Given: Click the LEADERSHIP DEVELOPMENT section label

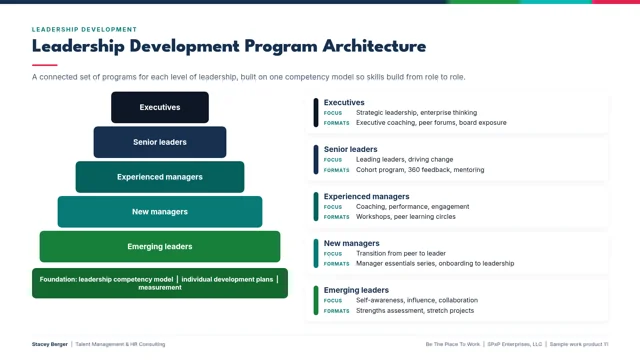Looking at the screenshot, I should pos(84,29).
